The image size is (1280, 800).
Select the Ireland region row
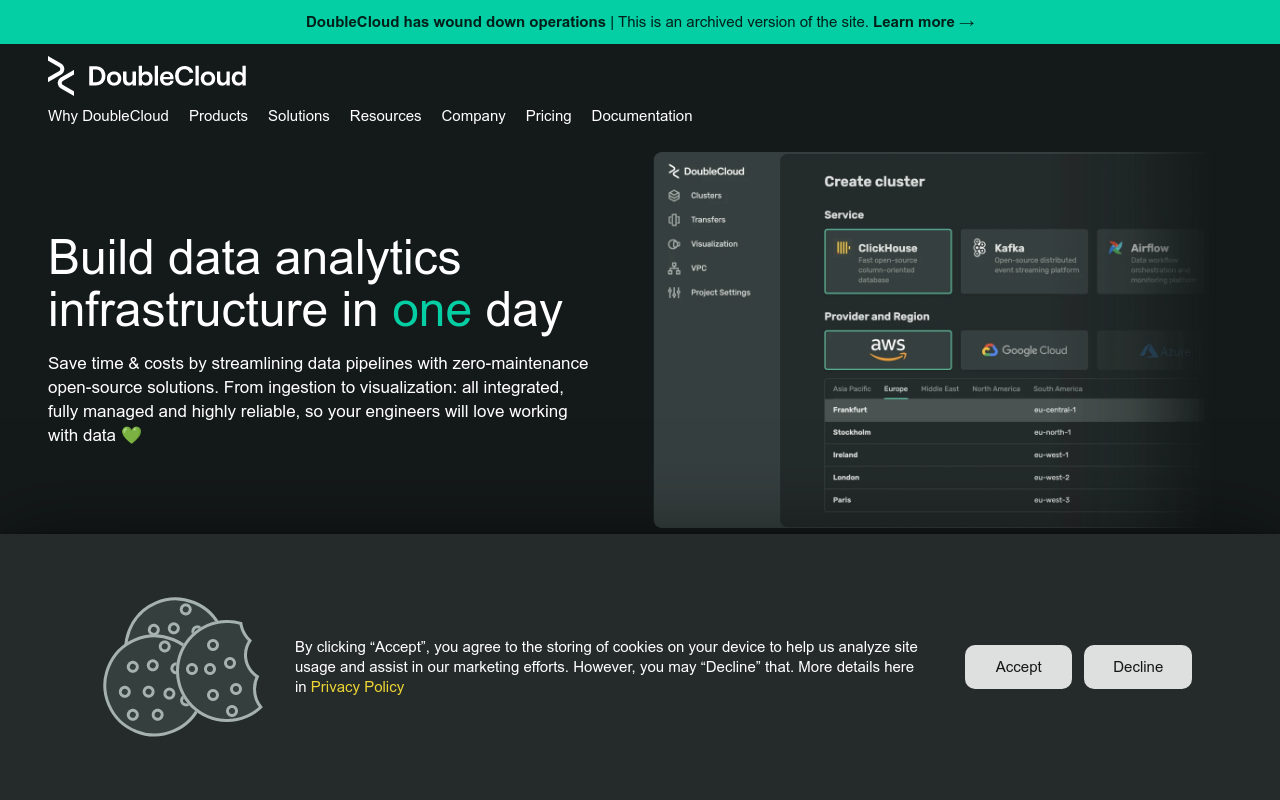[x=1014, y=455]
